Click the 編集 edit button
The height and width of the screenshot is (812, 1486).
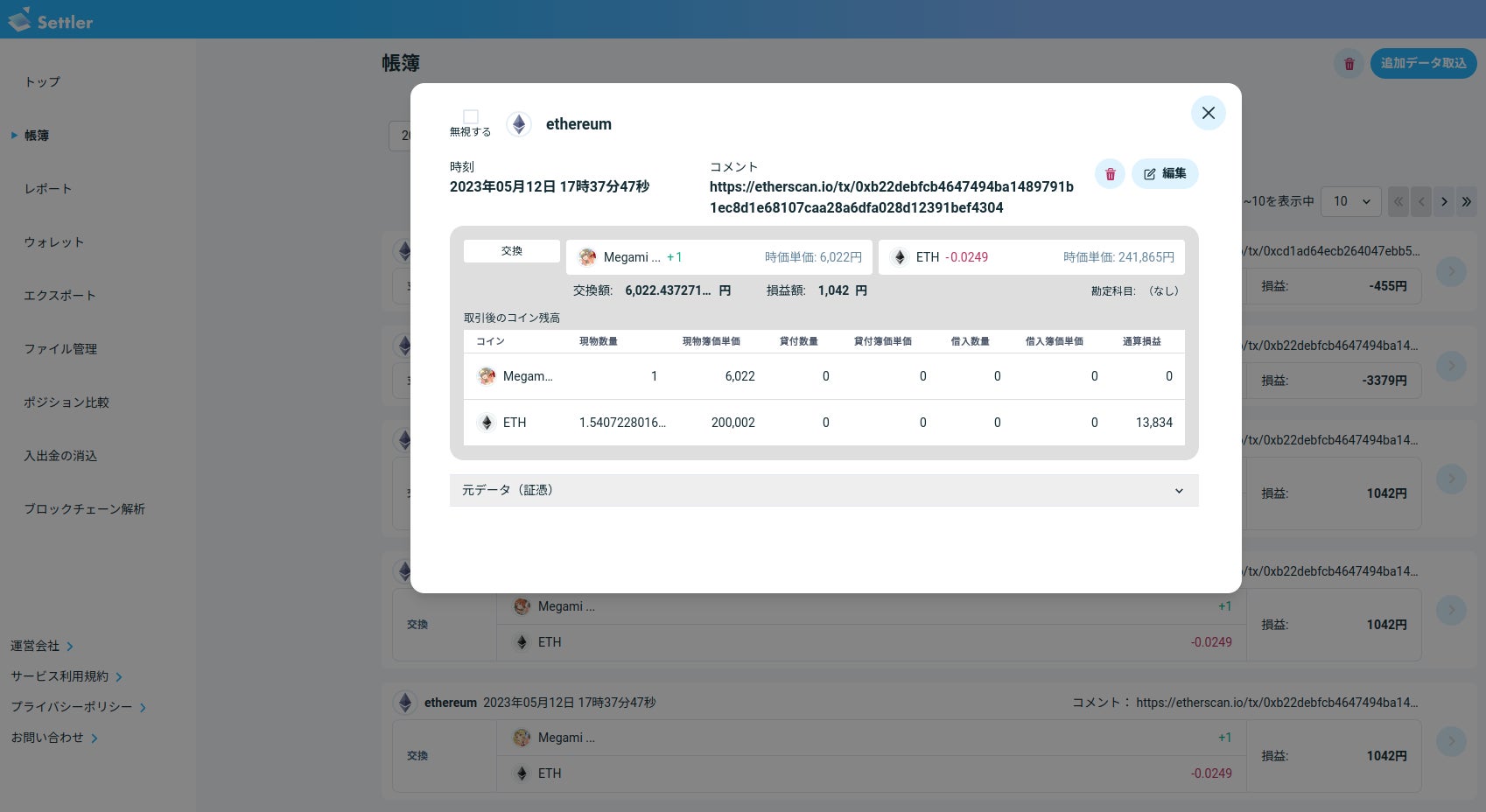click(x=1165, y=173)
